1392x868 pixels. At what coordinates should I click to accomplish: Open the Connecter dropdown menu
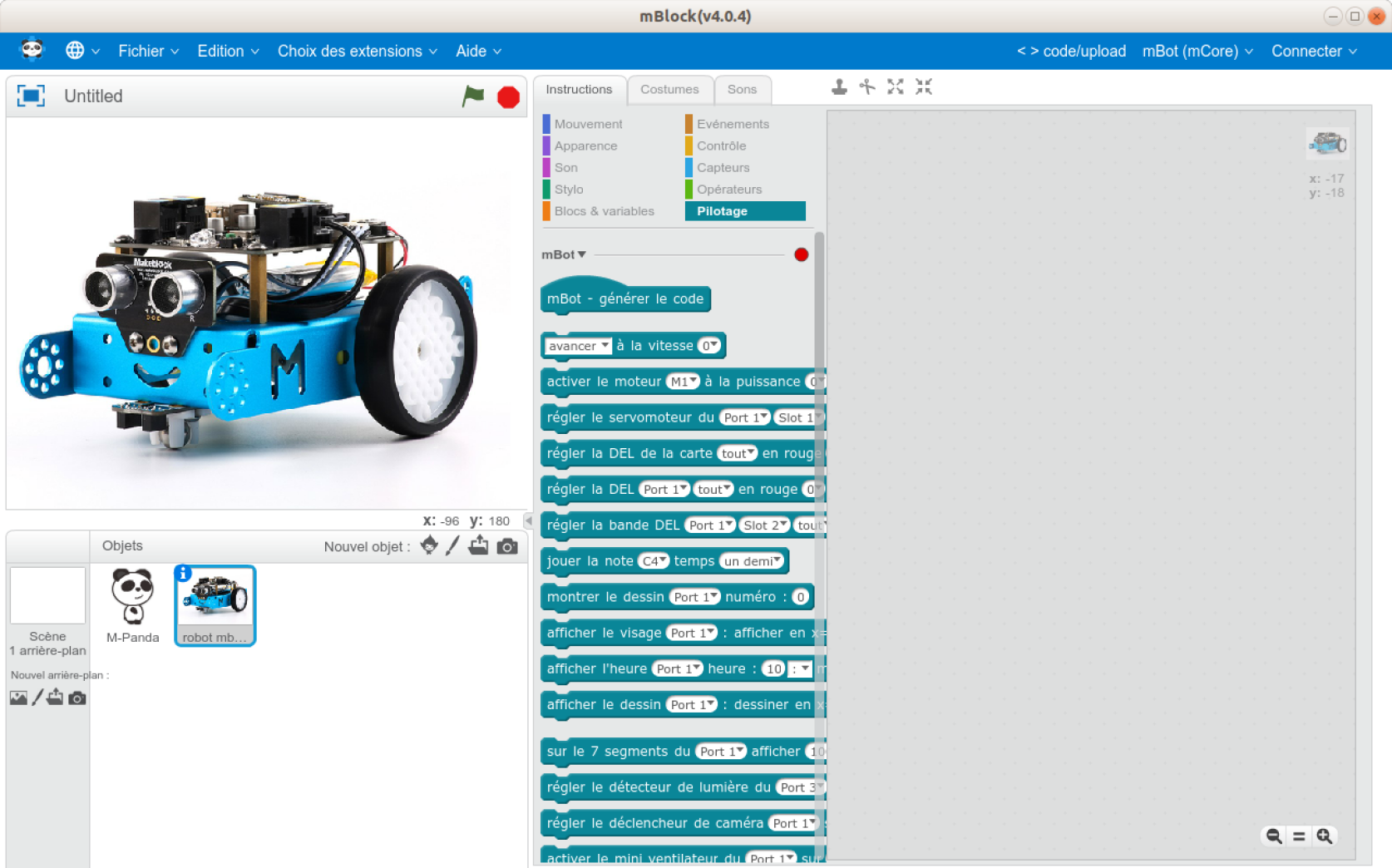[x=1314, y=51]
